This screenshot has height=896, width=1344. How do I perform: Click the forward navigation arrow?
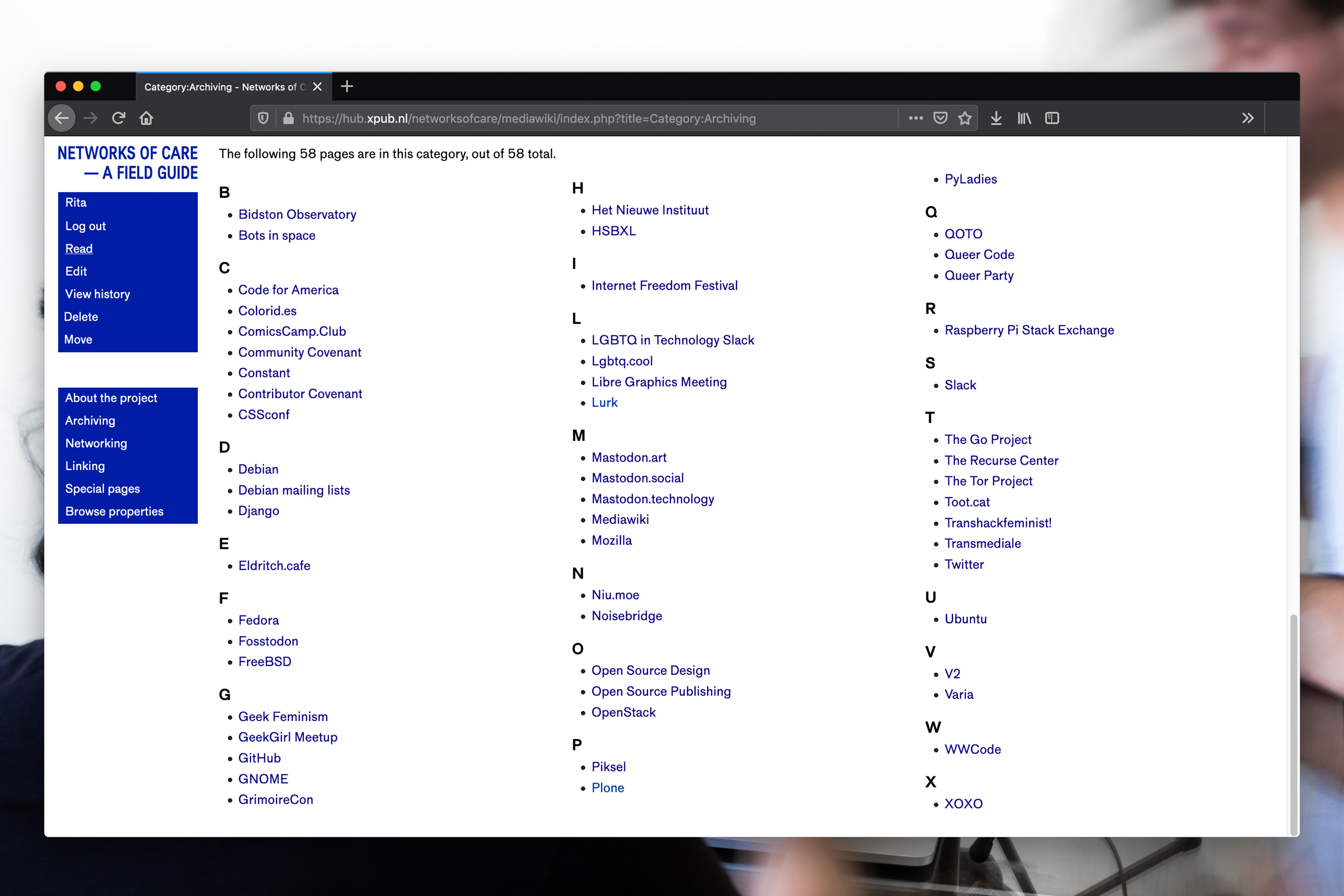pyautogui.click(x=90, y=118)
